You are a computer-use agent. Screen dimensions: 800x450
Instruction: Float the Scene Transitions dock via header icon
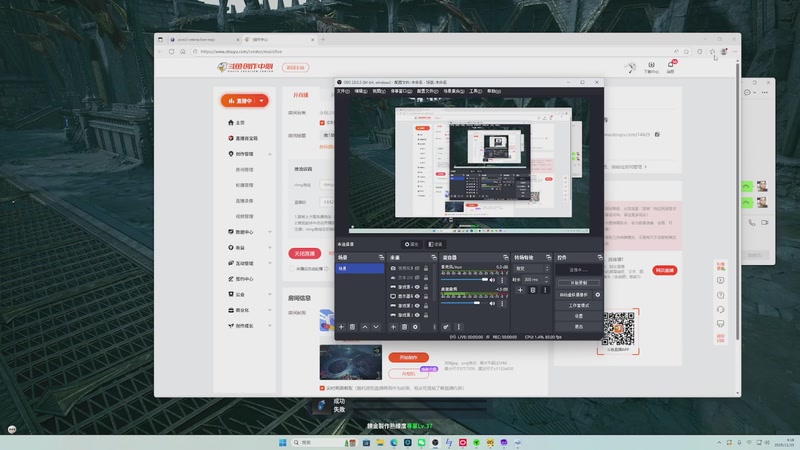coord(548,258)
